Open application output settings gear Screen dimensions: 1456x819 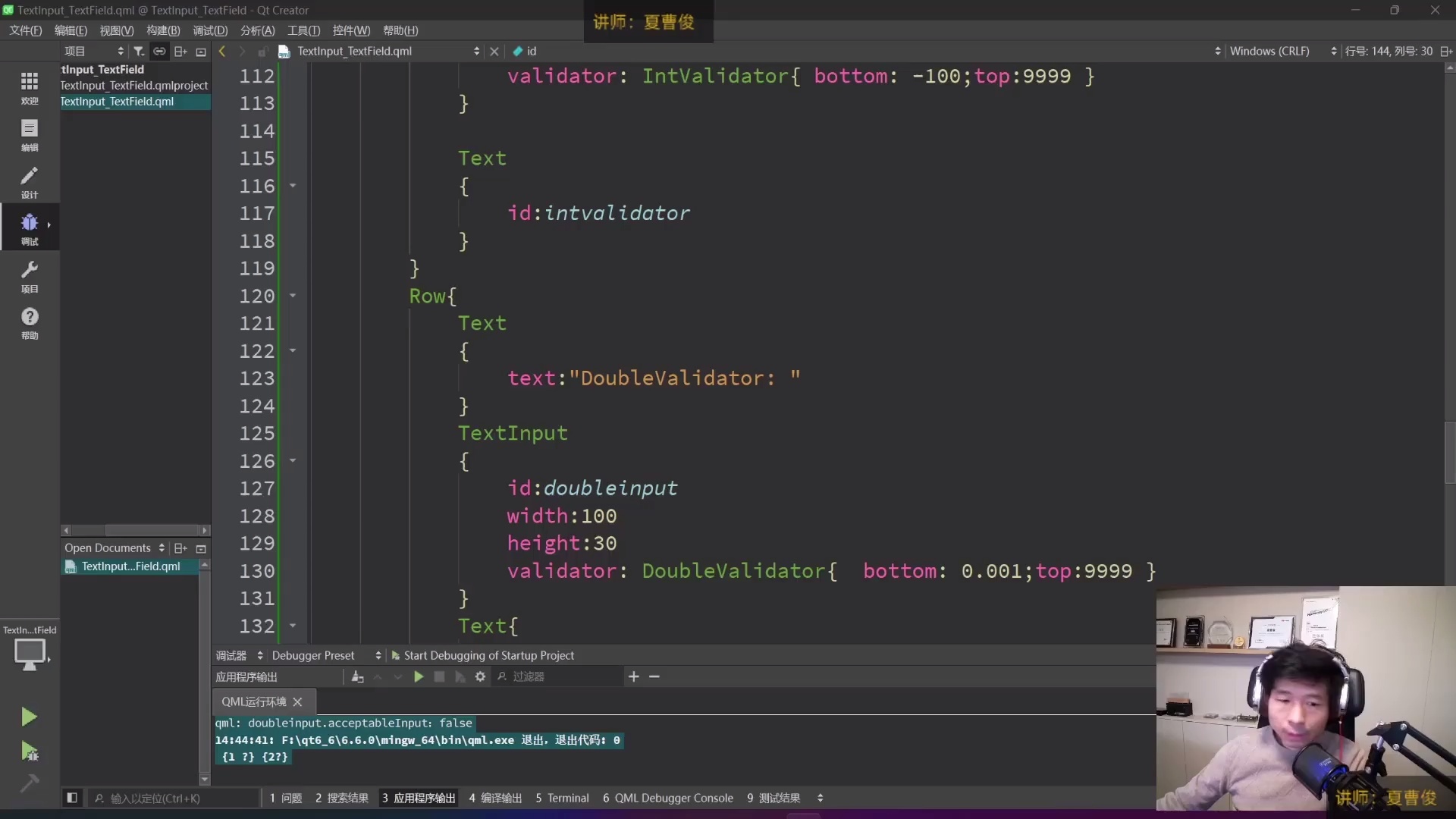pos(480,676)
